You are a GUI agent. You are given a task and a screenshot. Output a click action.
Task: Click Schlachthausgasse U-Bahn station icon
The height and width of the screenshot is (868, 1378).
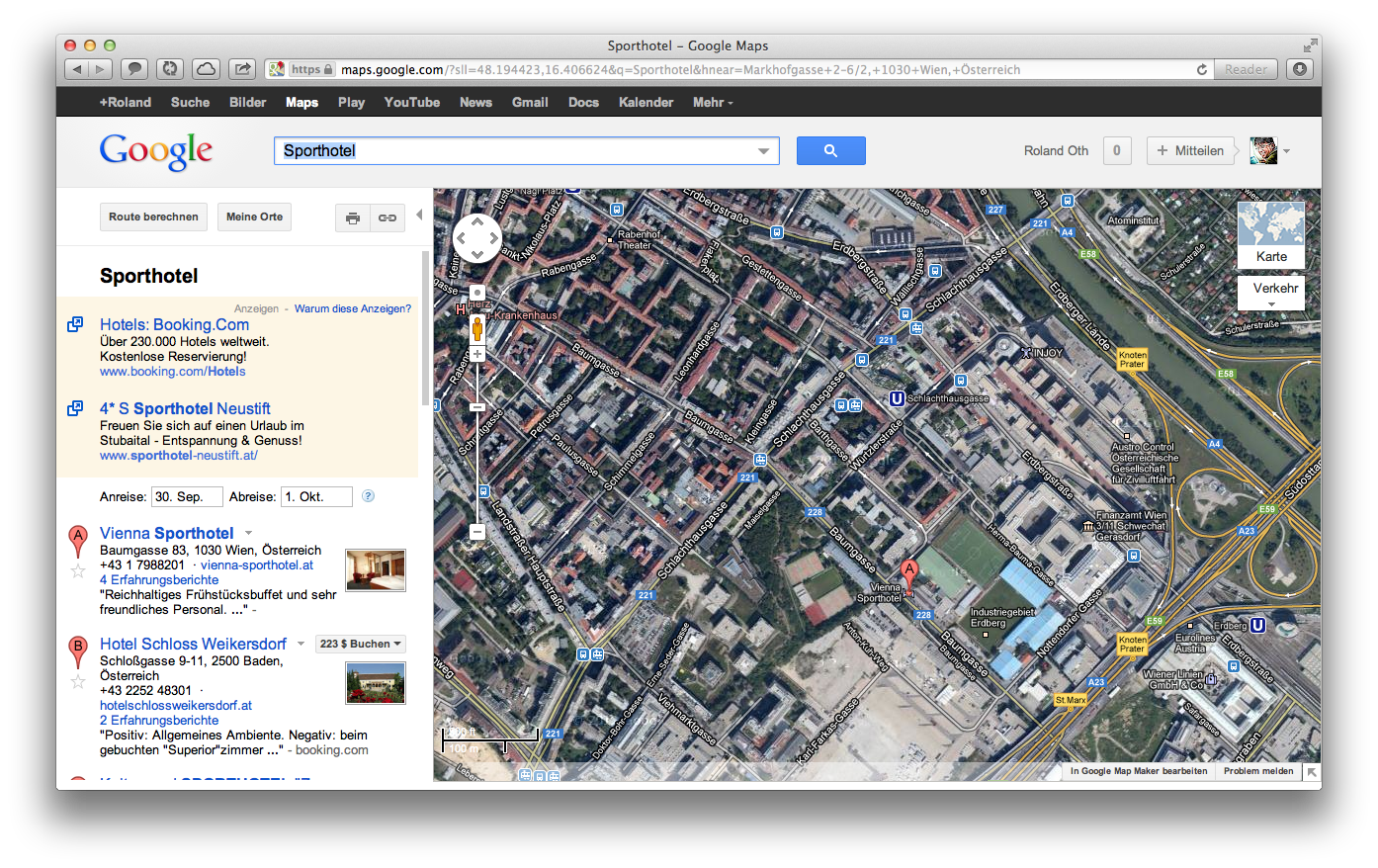(x=897, y=398)
